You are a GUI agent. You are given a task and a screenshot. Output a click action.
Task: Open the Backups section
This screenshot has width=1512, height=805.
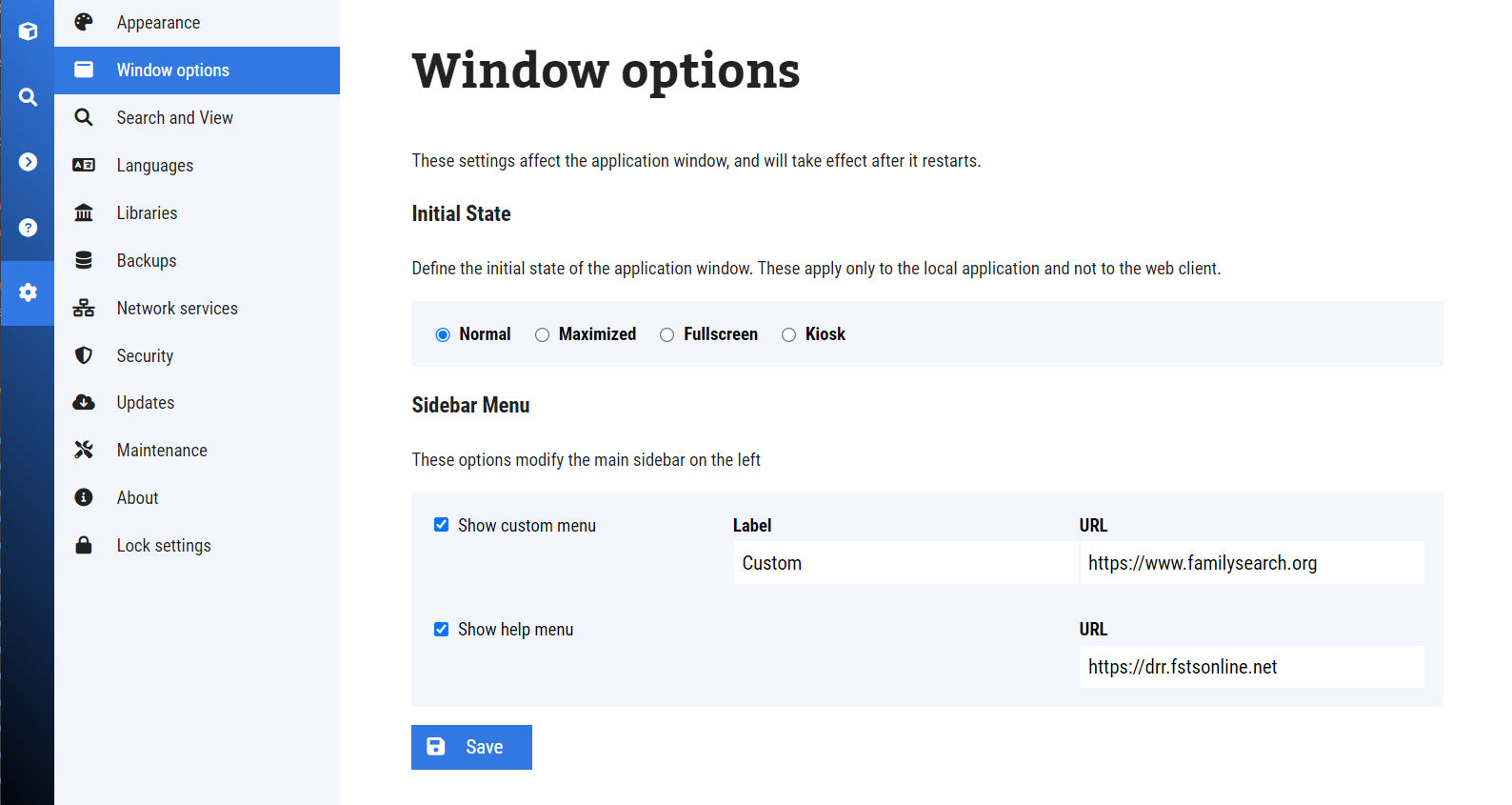point(147,260)
